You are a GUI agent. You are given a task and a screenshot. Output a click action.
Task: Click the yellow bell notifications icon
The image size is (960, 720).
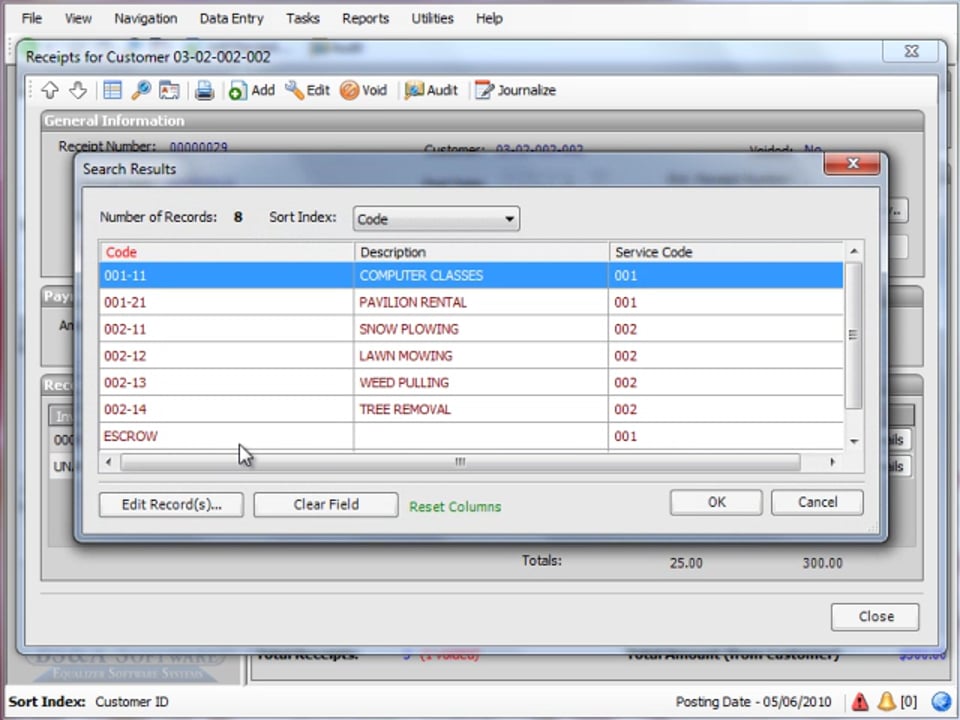point(886,702)
